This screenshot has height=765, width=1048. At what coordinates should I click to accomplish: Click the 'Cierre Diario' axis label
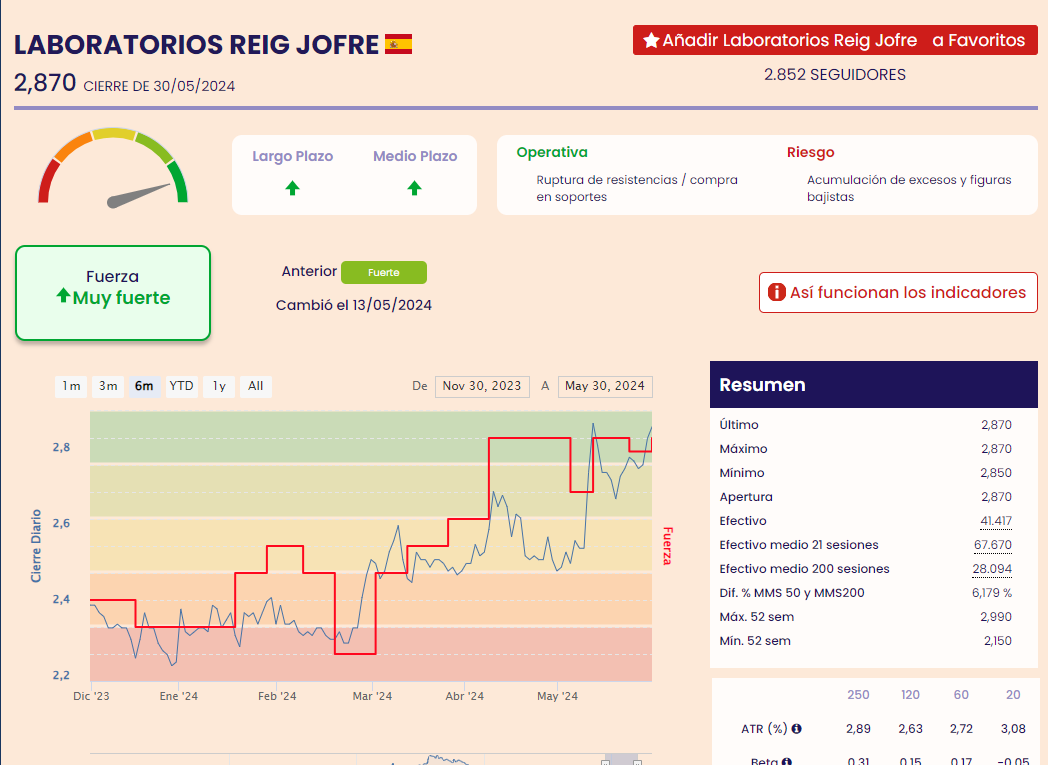click(x=36, y=546)
